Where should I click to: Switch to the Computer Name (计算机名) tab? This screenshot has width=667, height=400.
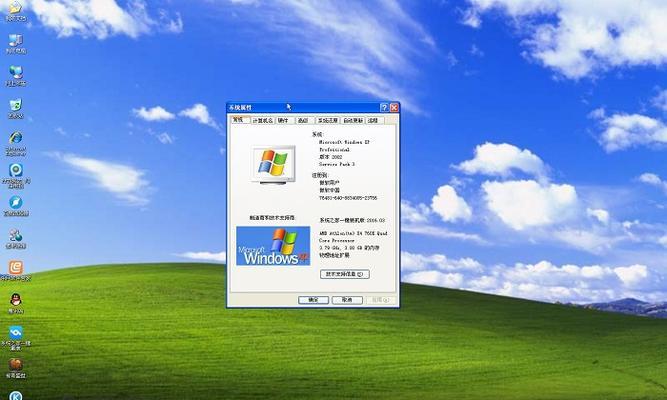pos(262,121)
